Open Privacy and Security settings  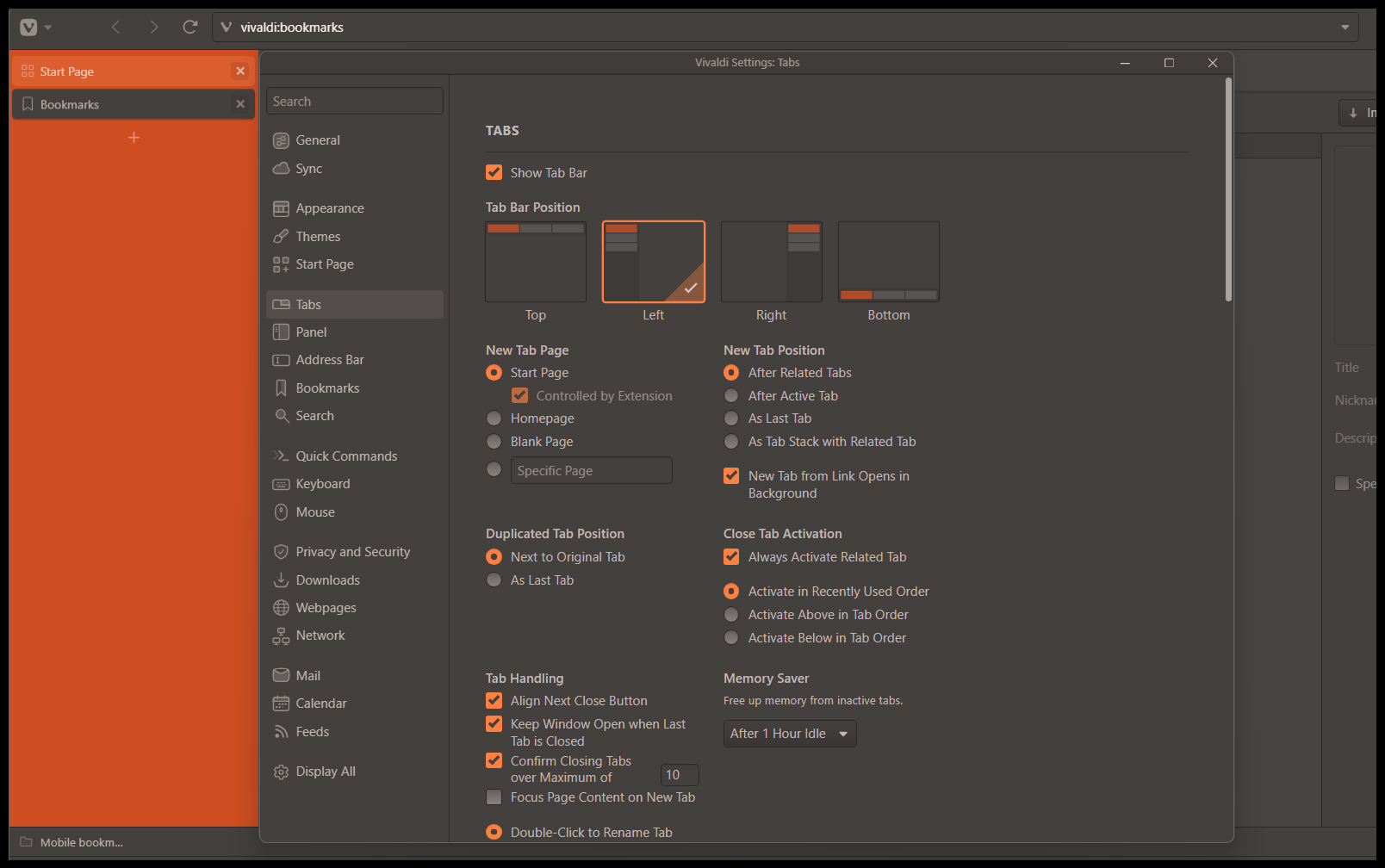(355, 552)
